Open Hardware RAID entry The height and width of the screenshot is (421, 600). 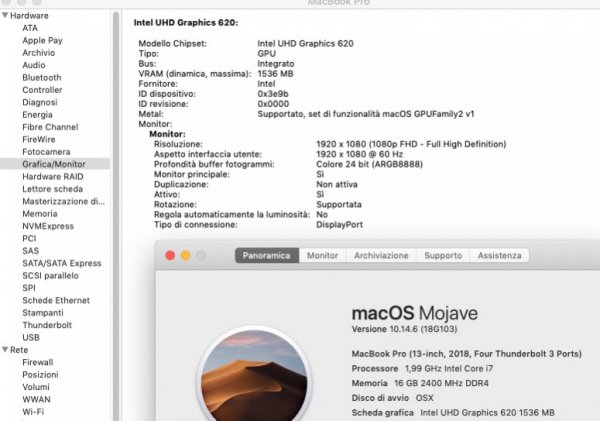pyautogui.click(x=53, y=176)
